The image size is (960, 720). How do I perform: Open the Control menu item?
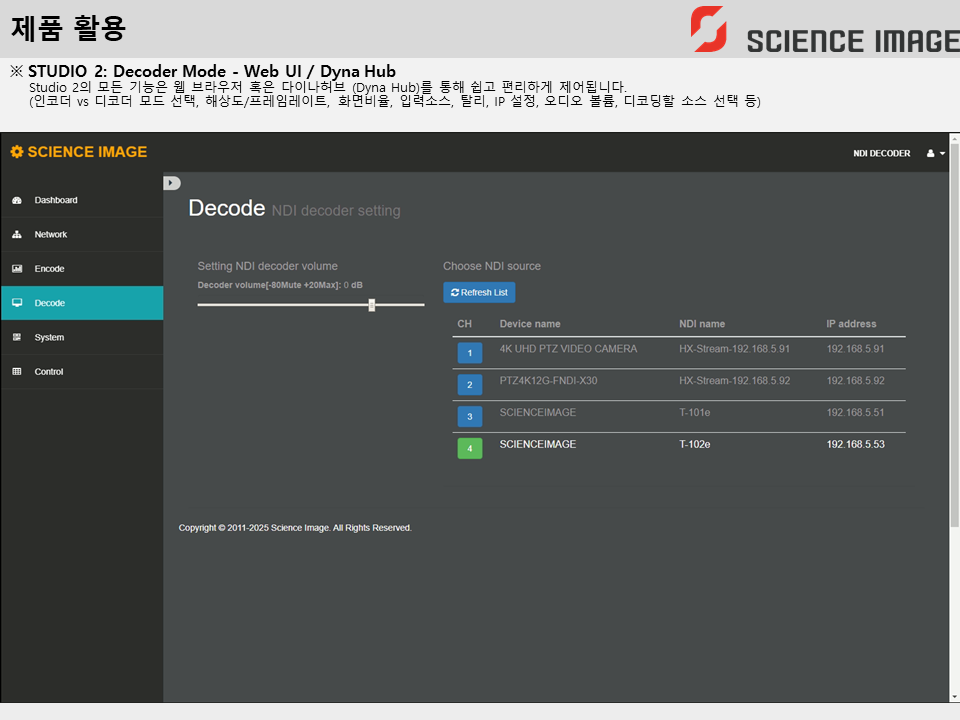(82, 372)
